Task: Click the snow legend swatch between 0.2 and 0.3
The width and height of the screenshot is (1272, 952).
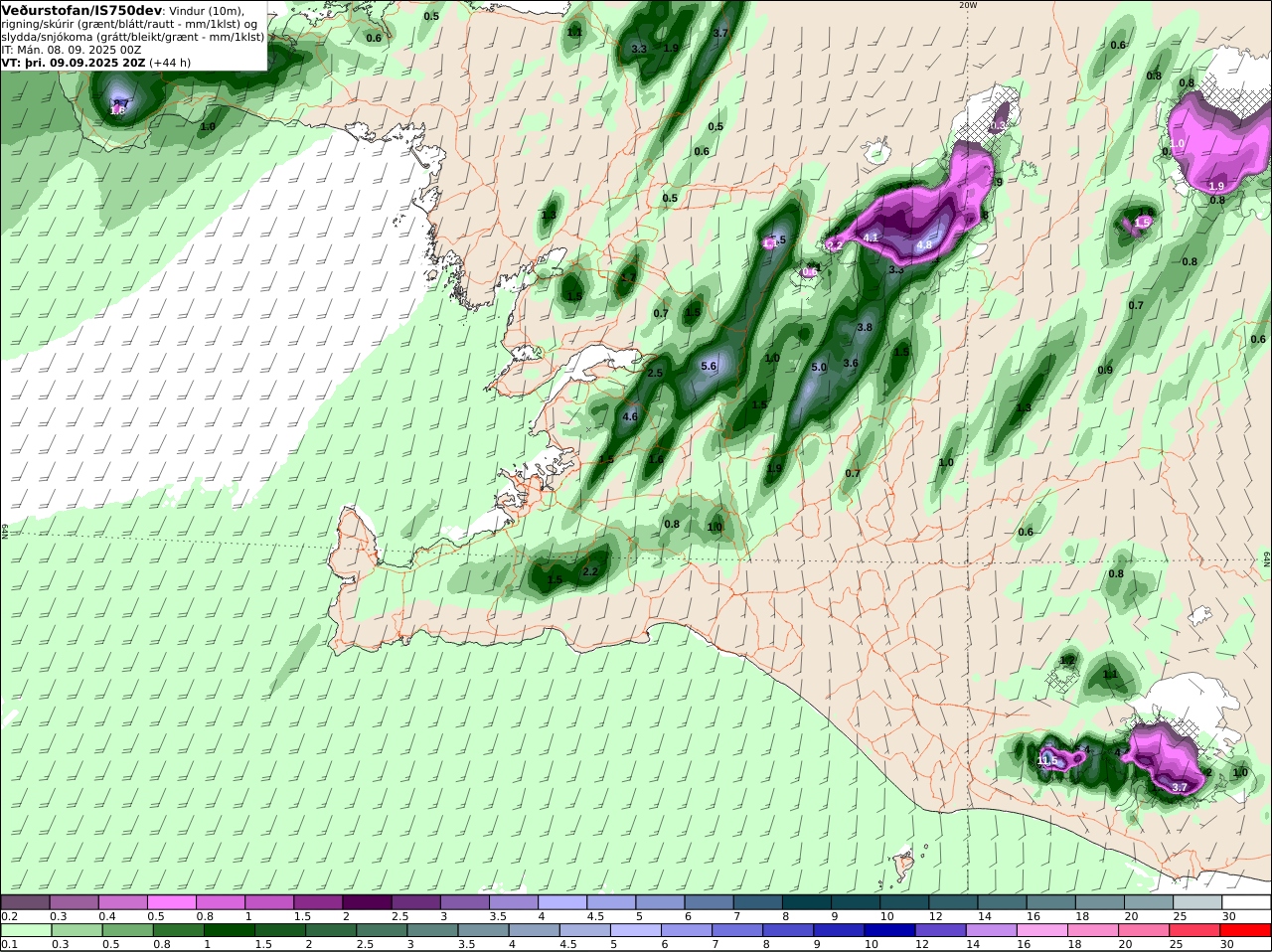Action: pyautogui.click(x=25, y=902)
